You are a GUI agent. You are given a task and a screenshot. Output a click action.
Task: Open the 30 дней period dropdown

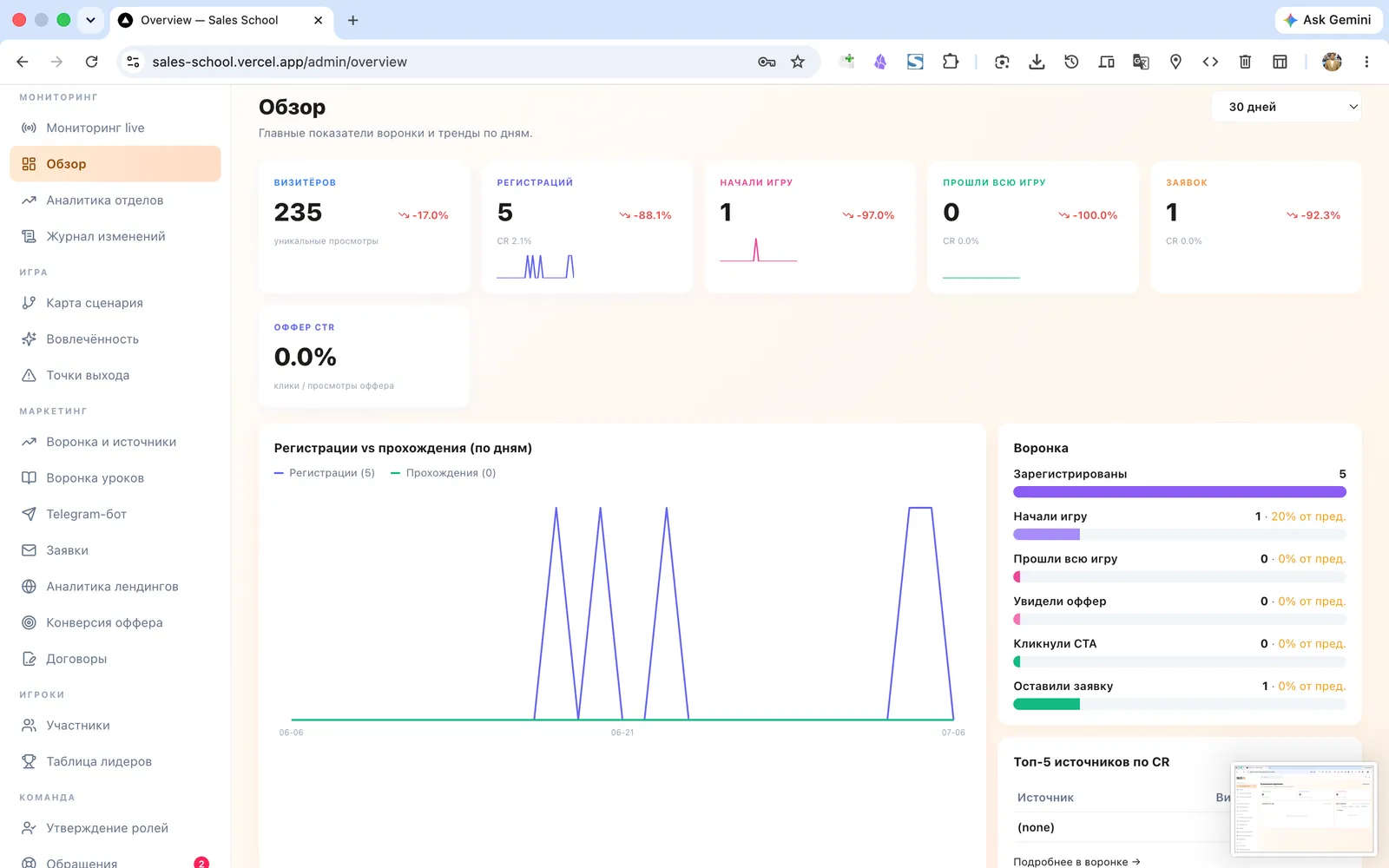[1286, 107]
